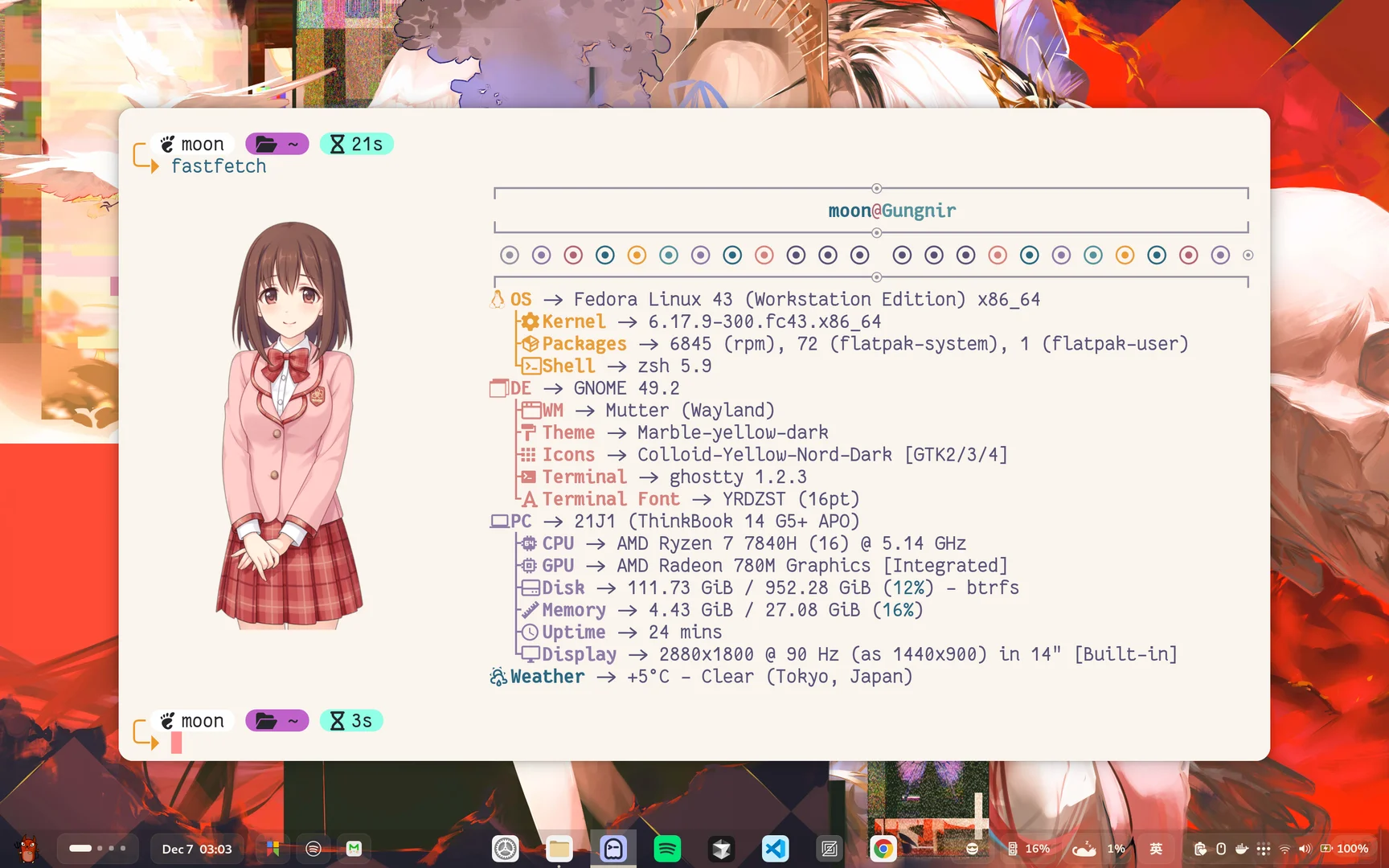The width and height of the screenshot is (1389, 868).
Task: Open Ghostty terminal from the dock
Action: click(613, 847)
